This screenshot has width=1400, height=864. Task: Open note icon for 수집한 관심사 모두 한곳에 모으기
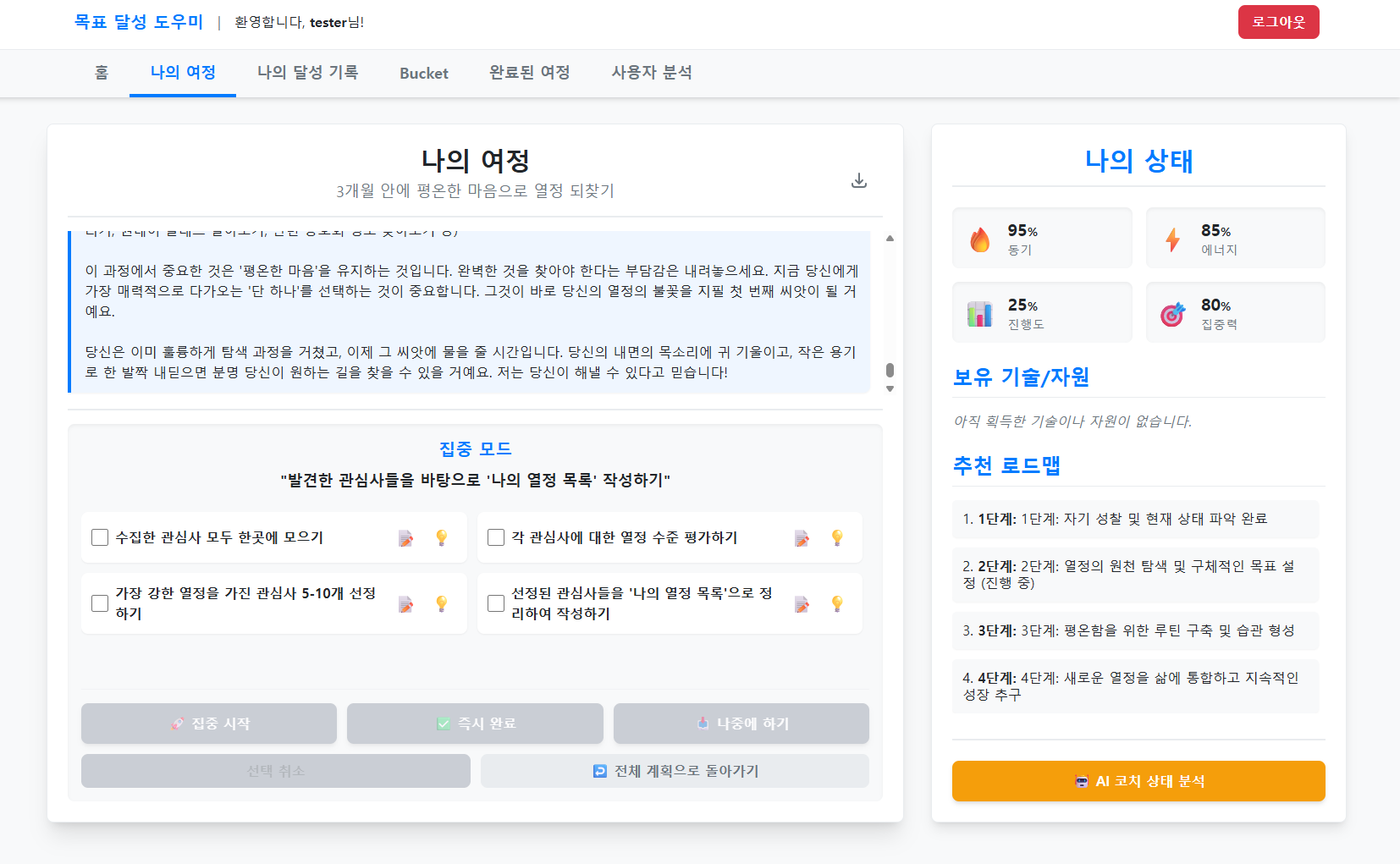tap(406, 538)
